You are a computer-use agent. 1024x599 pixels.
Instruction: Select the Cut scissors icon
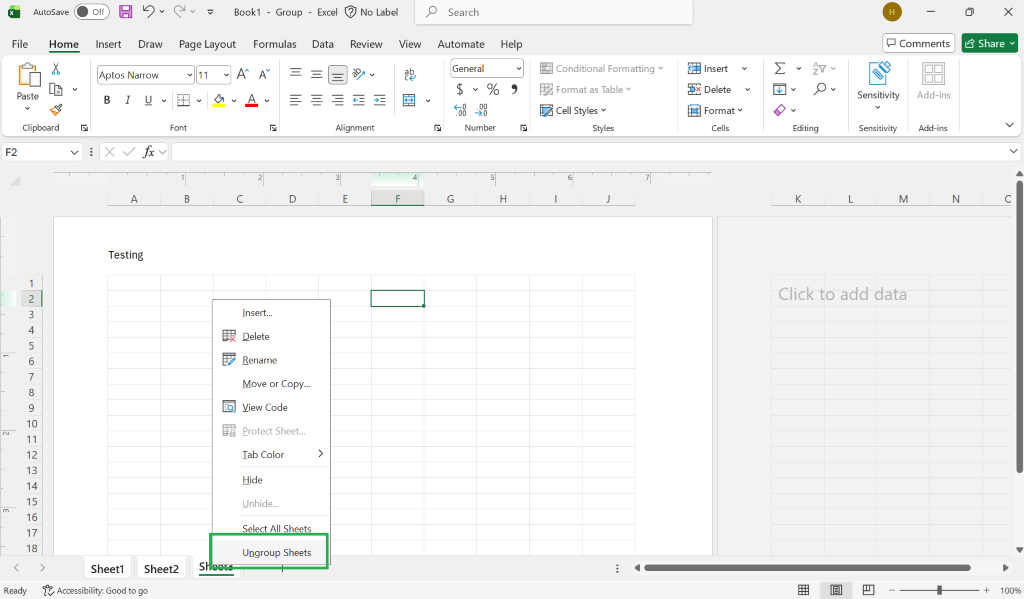pyautogui.click(x=56, y=69)
